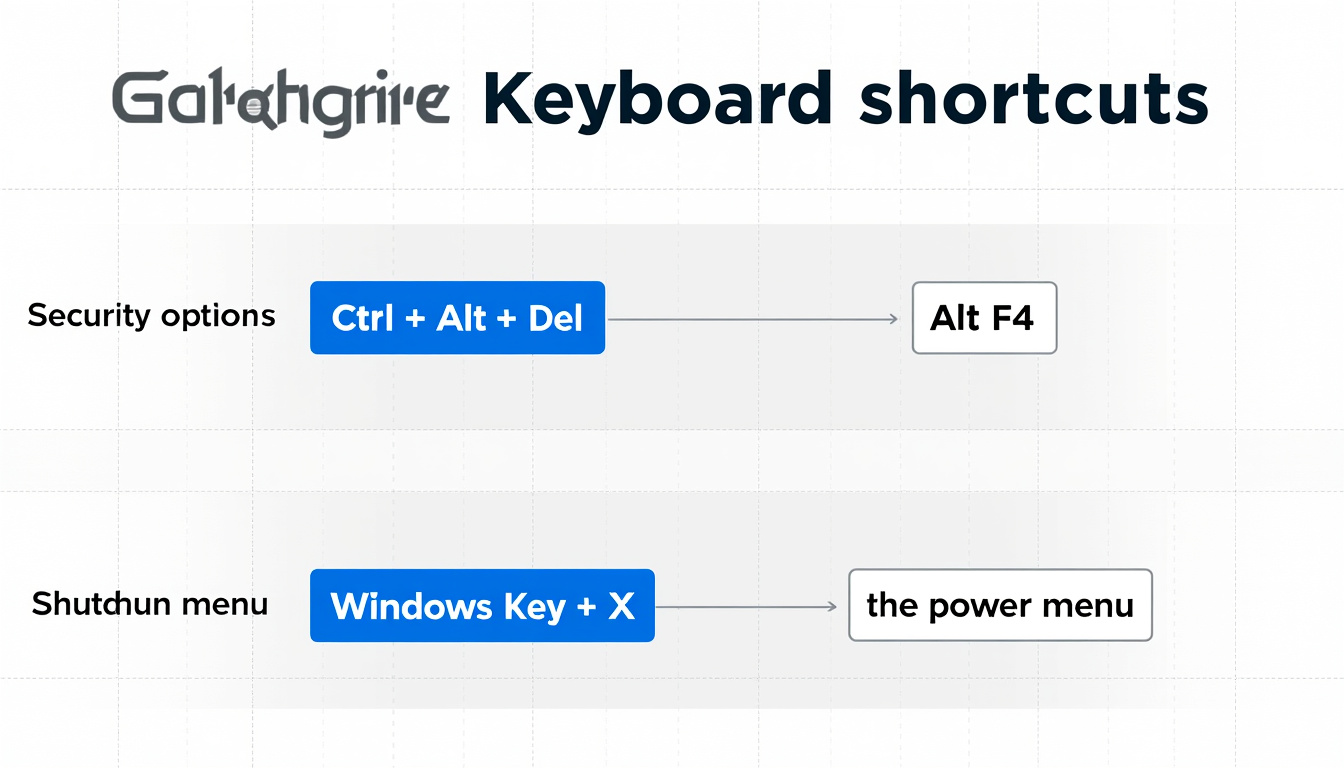1344x768 pixels.
Task: Click the word options in Security options
Action: [x=217, y=316]
